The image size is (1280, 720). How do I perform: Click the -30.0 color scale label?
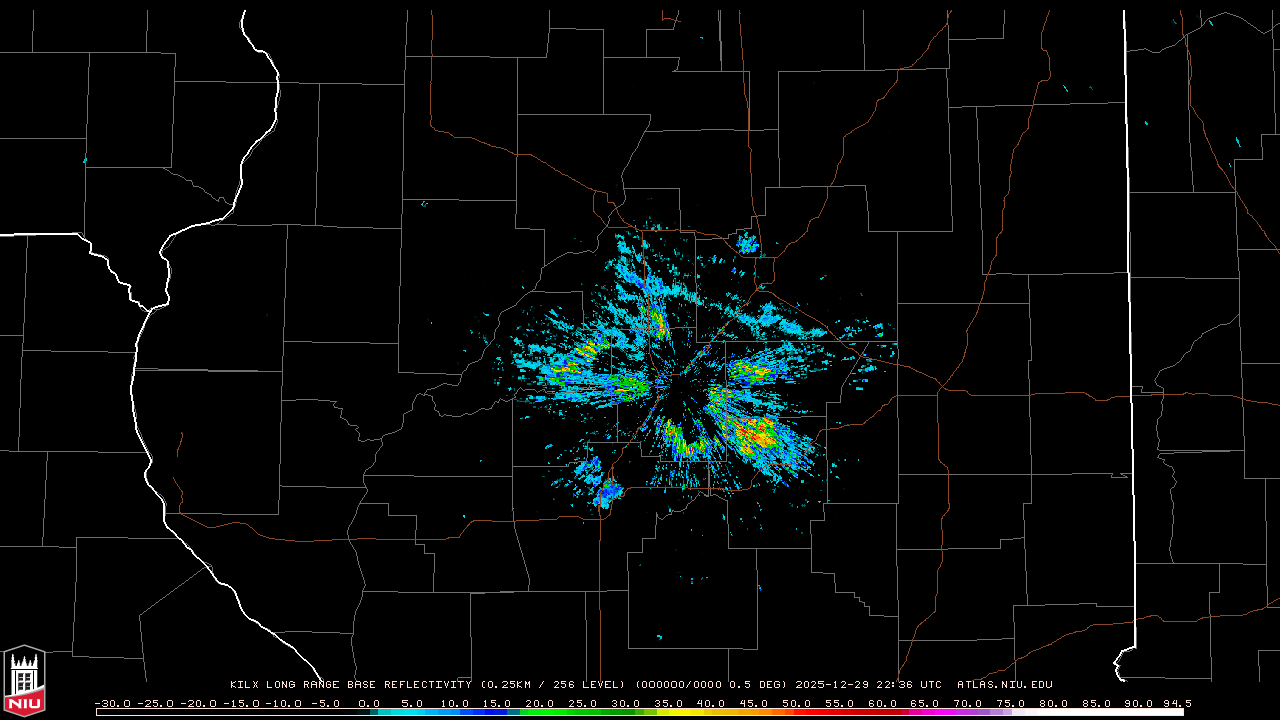click(x=112, y=703)
